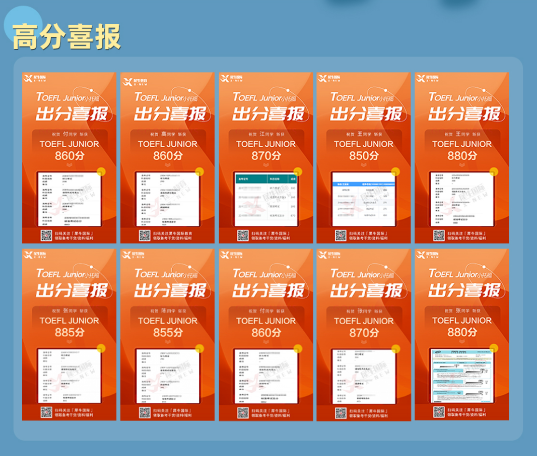Open the 885分 score poster thumbnail
The width and height of the screenshot is (537, 456).
point(69,335)
